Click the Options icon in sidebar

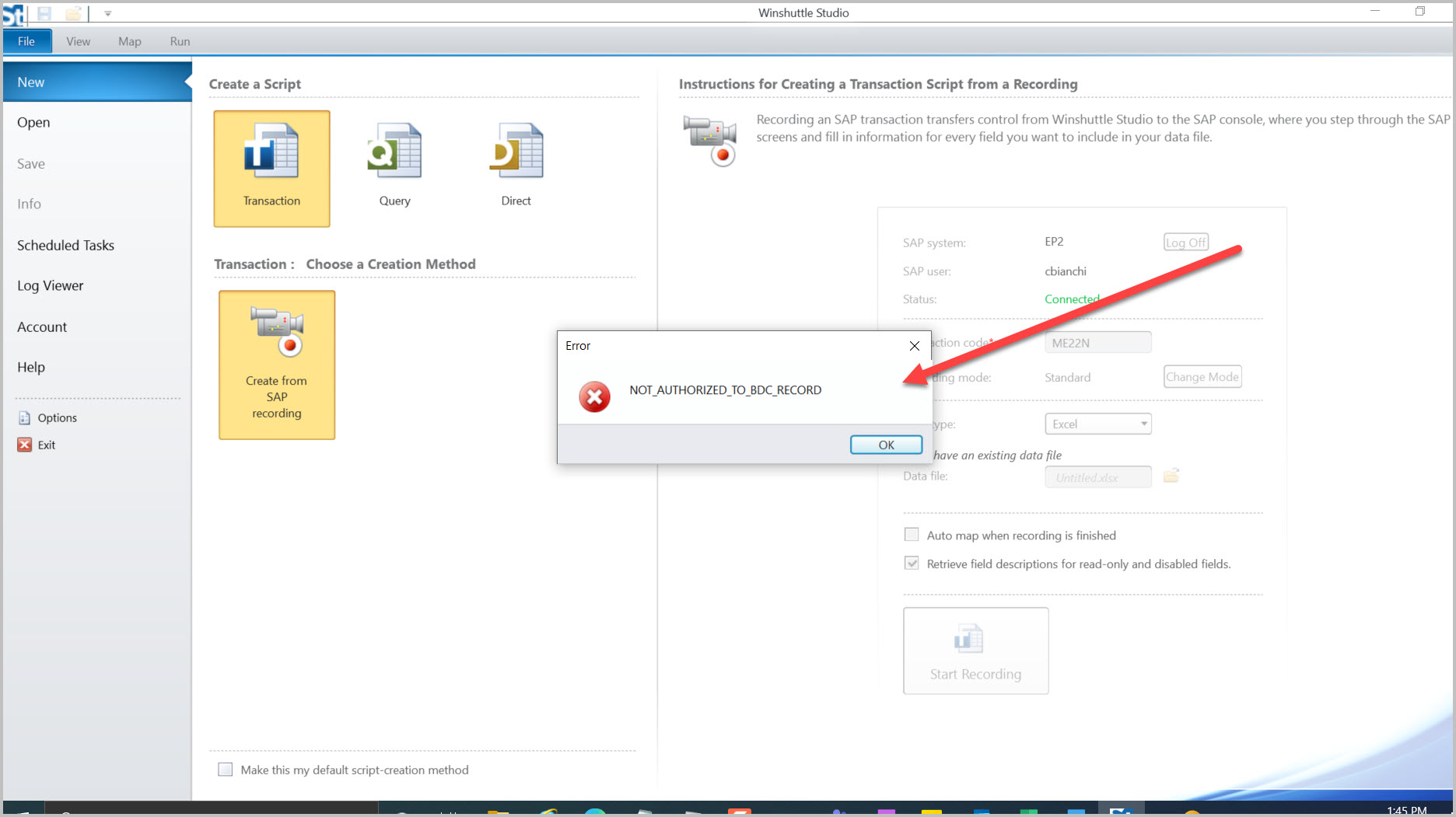[25, 417]
